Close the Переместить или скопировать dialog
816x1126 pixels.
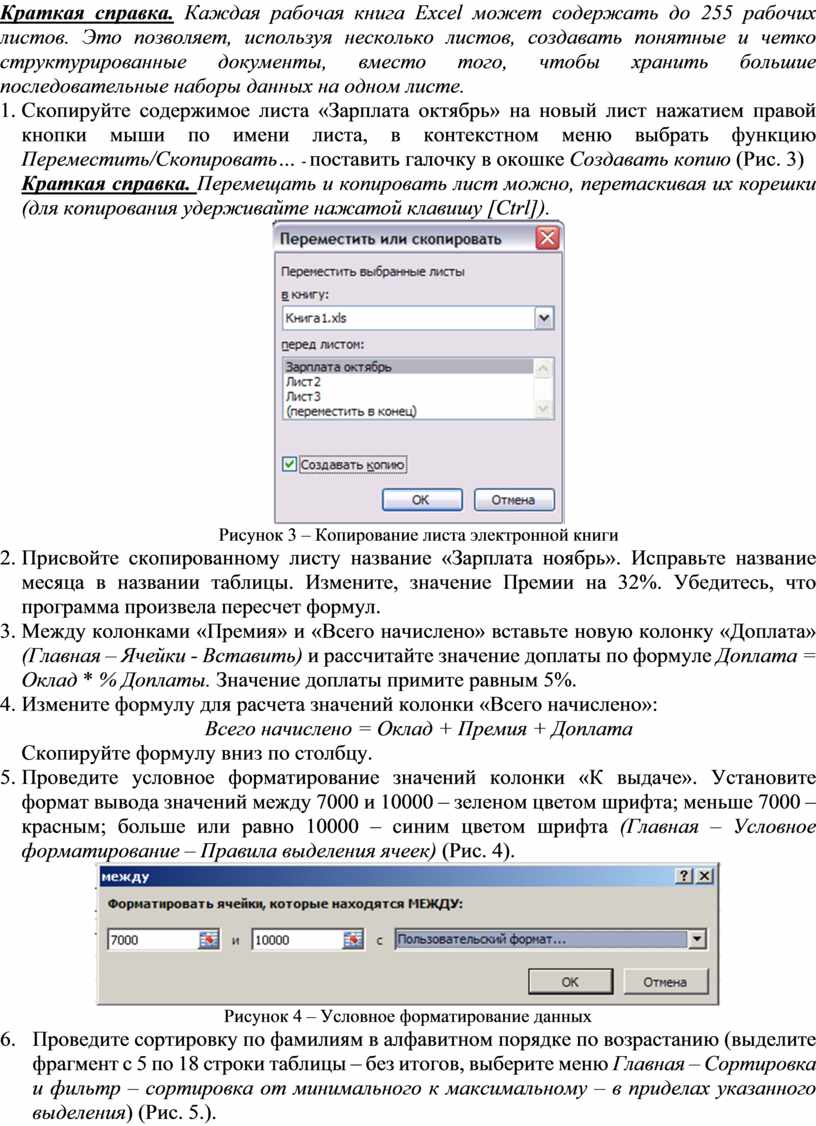[x=547, y=238]
